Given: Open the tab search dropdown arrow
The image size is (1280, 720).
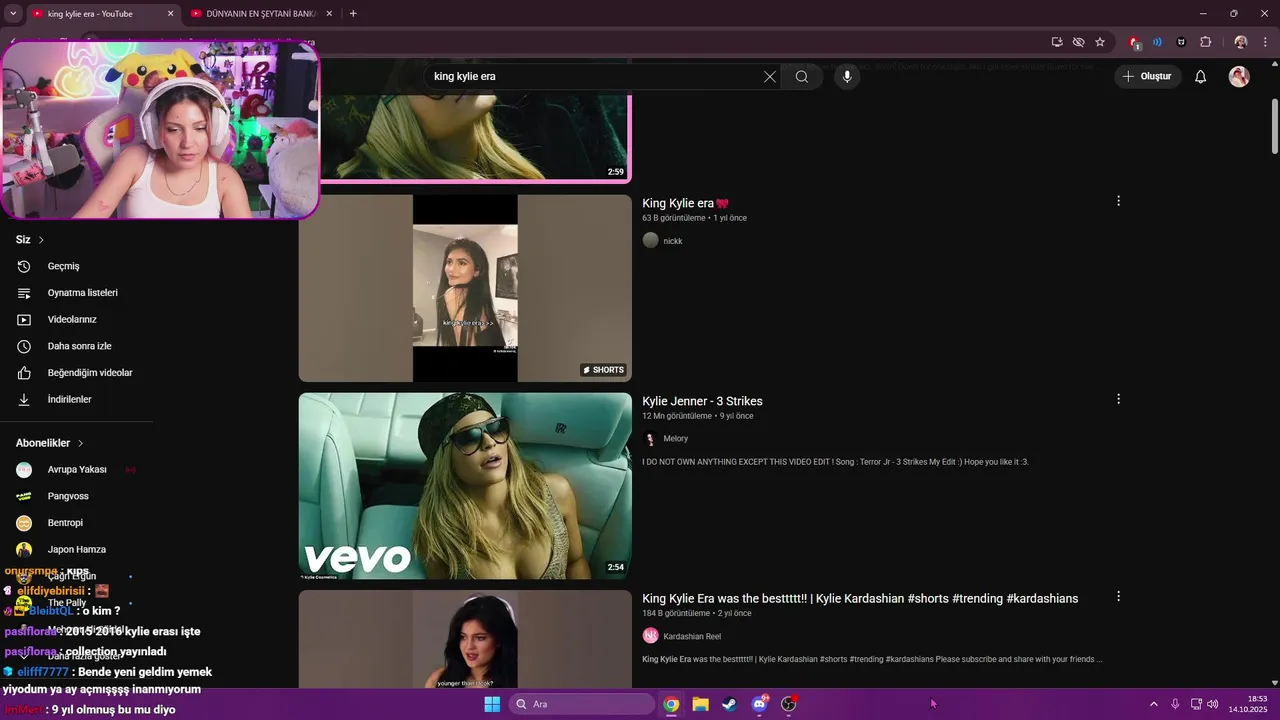Looking at the screenshot, I should coord(13,14).
